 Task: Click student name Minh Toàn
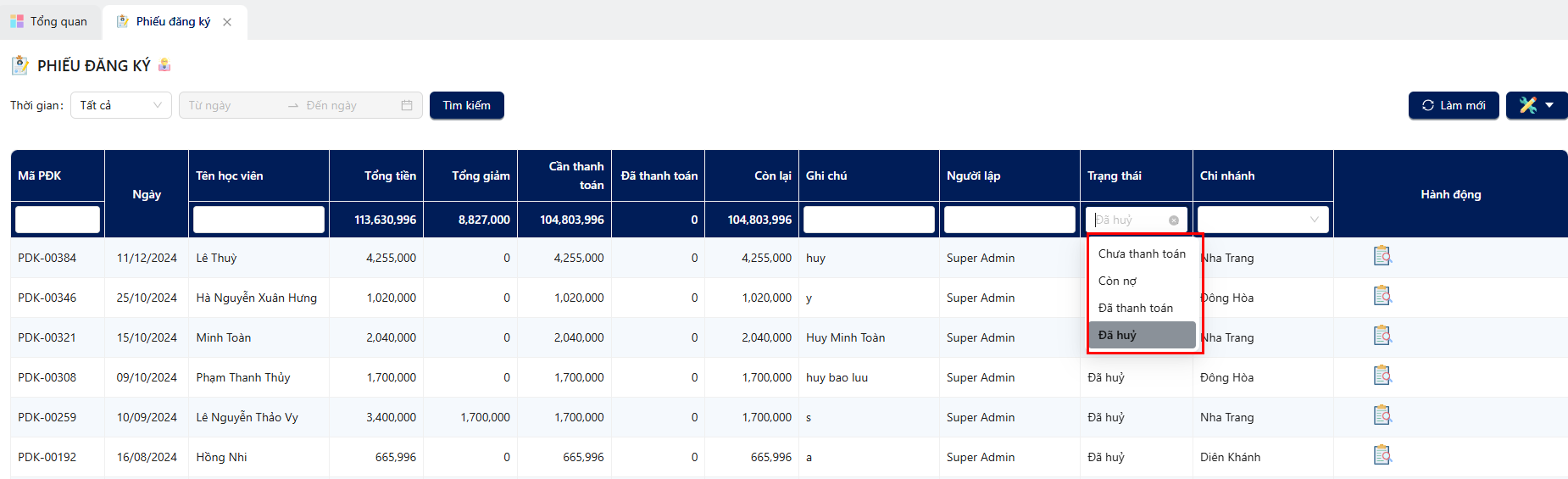[x=224, y=337]
